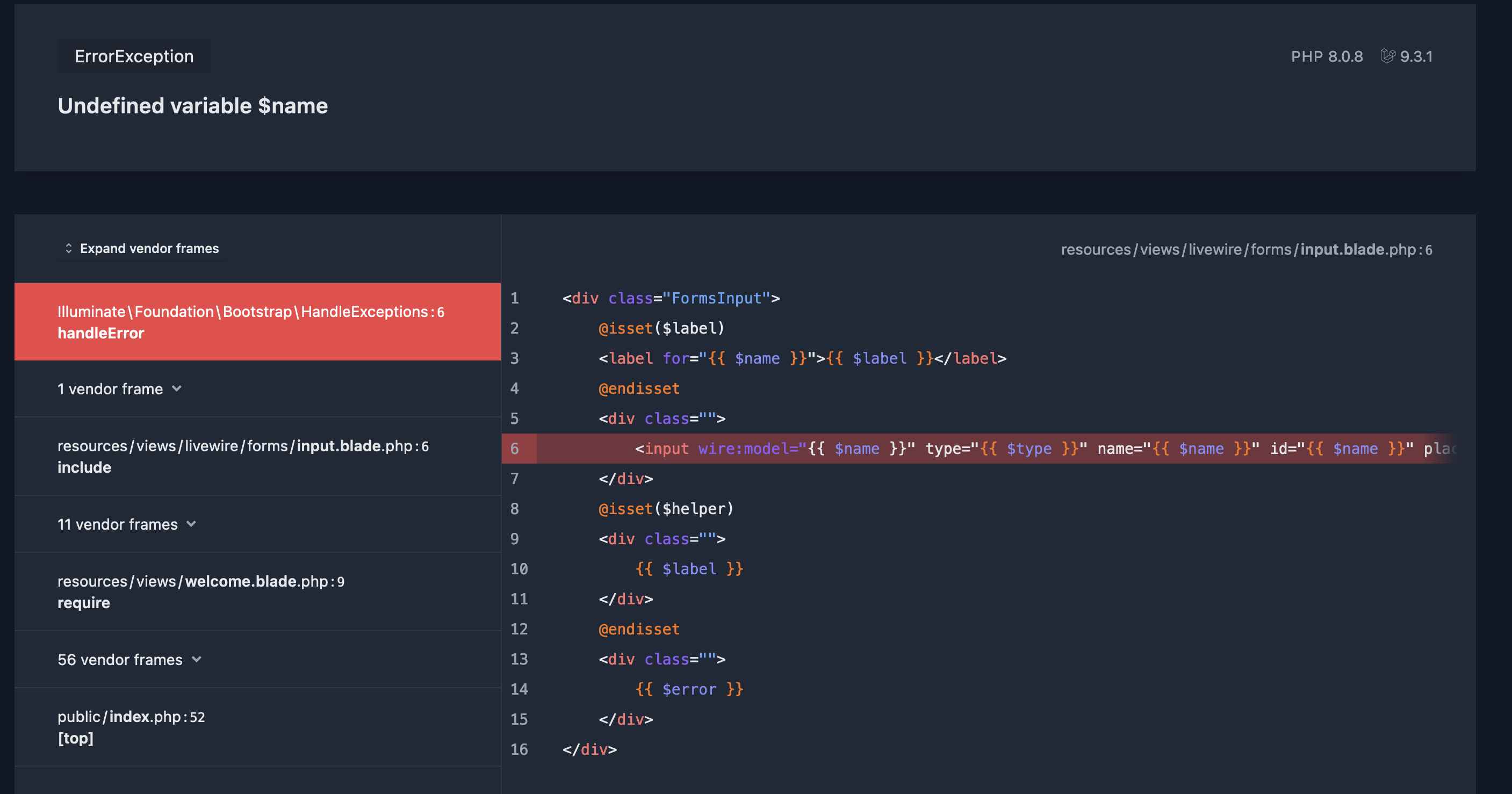Expand the 1 vendor frame group
This screenshot has height=794, width=1512.
coord(258,389)
